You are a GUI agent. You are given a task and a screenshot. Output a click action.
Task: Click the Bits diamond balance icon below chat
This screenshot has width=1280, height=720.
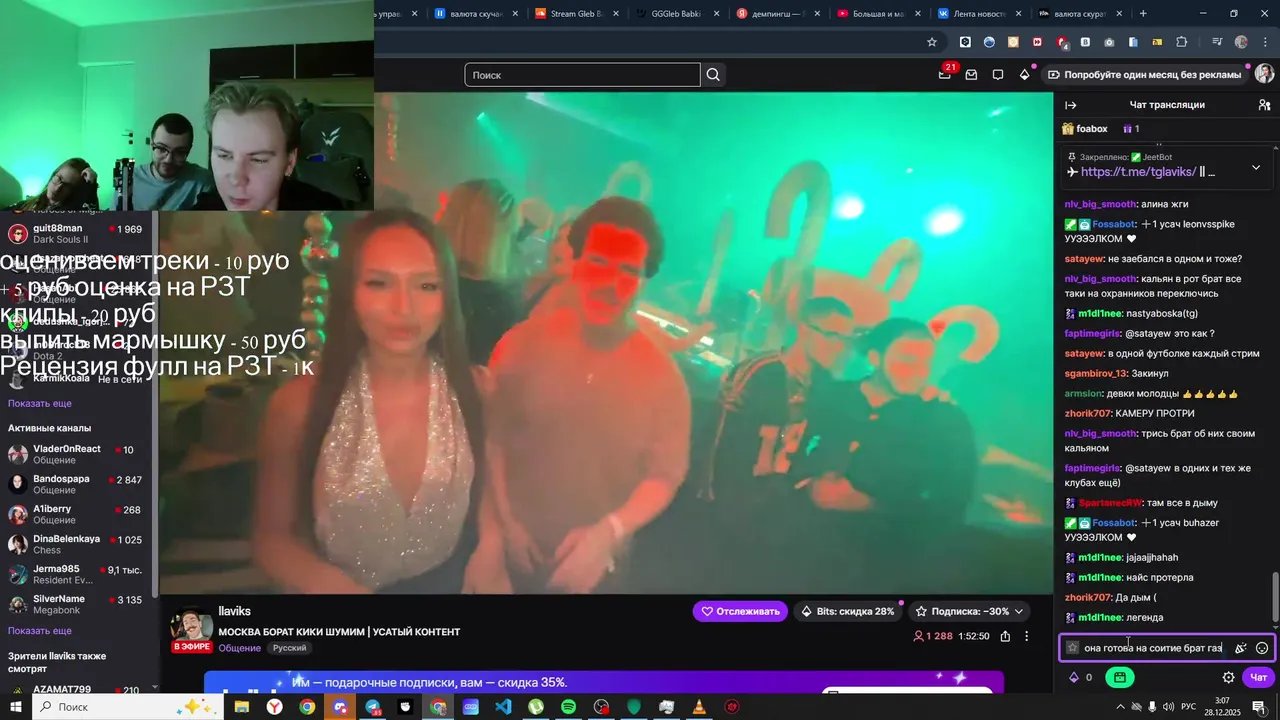(1075, 677)
